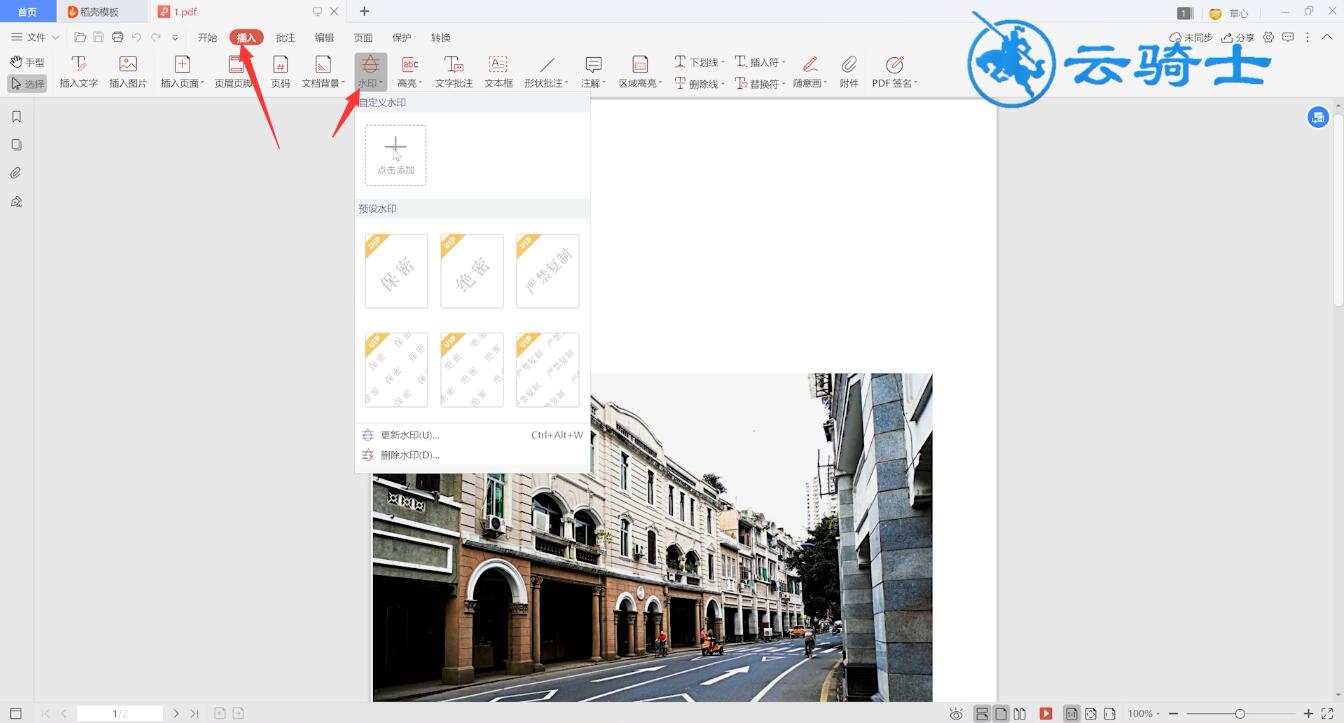Image resolution: width=1344 pixels, height=723 pixels.
Task: Choose the tiled 绝密 preset watermark
Action: [472, 370]
